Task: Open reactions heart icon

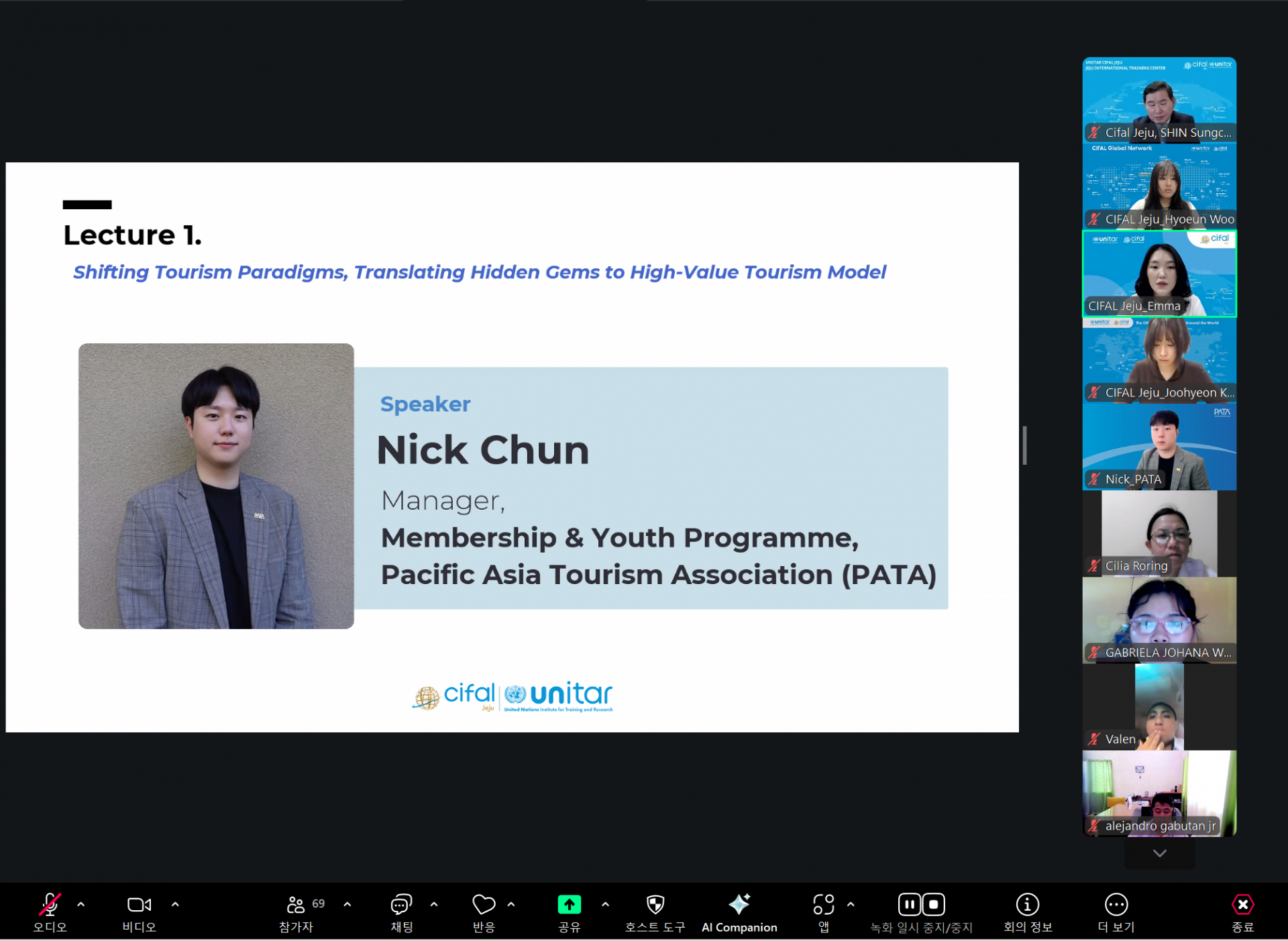Action: (x=484, y=905)
